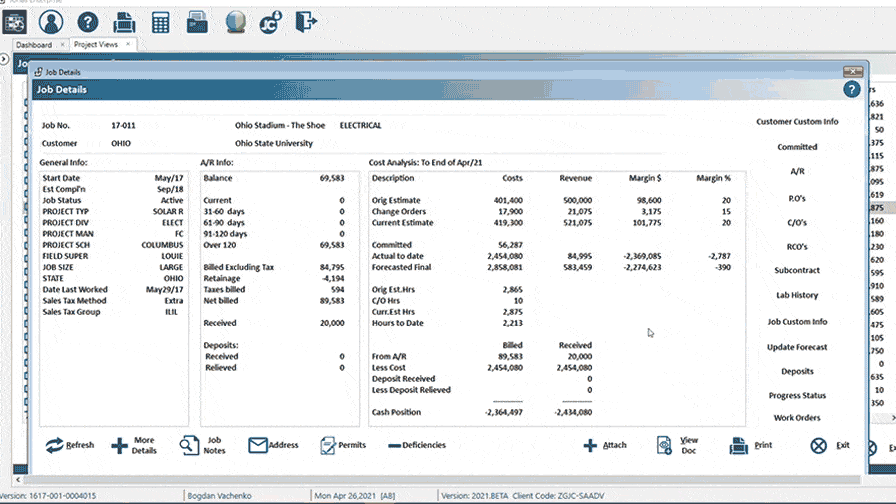Click the fax/archive toolbar icon

coord(197,22)
